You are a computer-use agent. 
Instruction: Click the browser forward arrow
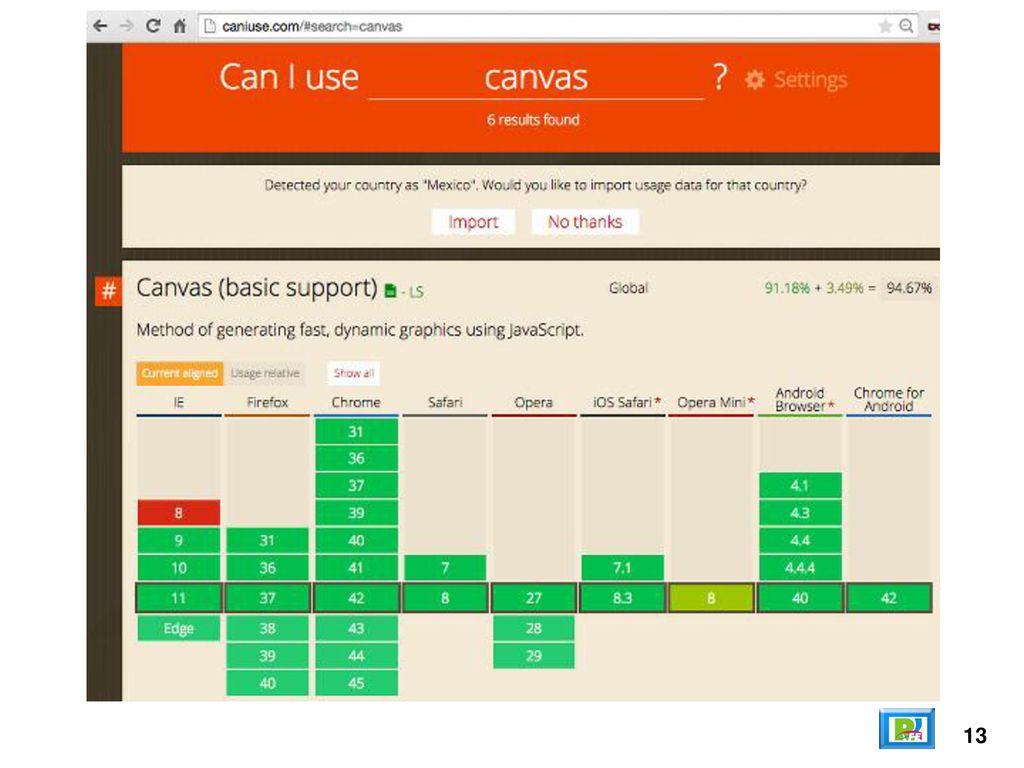pyautogui.click(x=127, y=26)
